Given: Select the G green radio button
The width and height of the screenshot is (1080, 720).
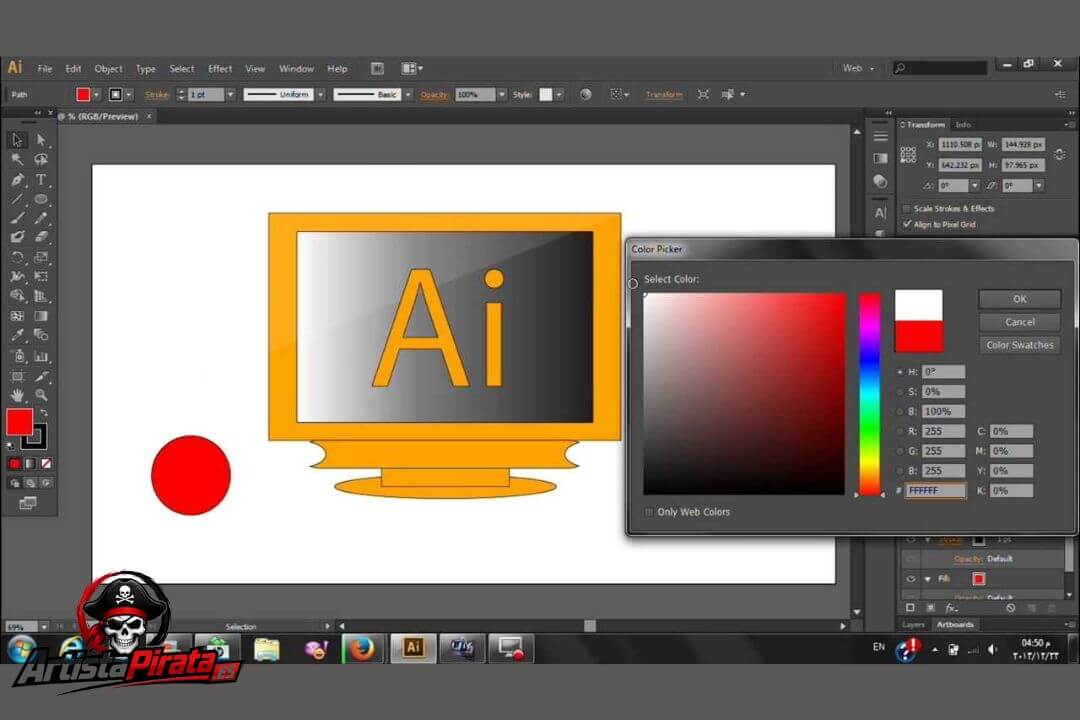Looking at the screenshot, I should click(x=900, y=451).
